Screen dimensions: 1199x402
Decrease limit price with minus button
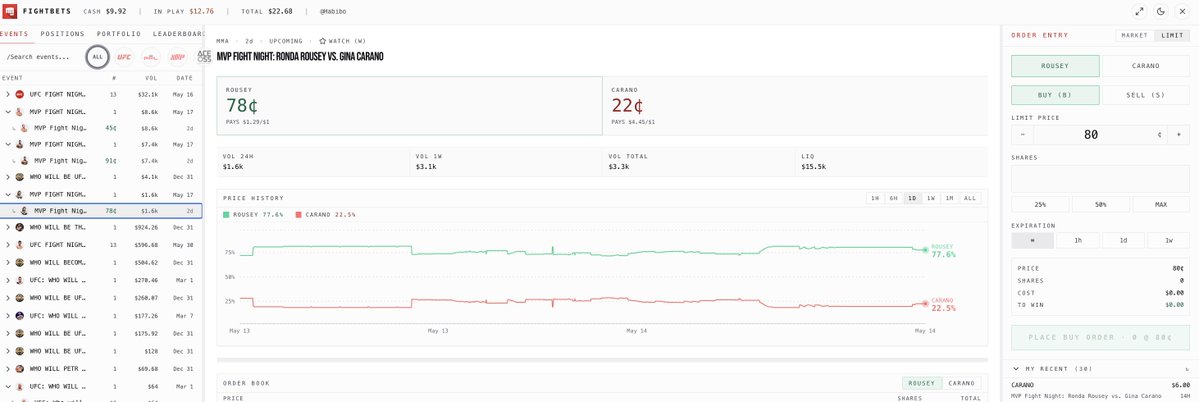[x=1022, y=135]
